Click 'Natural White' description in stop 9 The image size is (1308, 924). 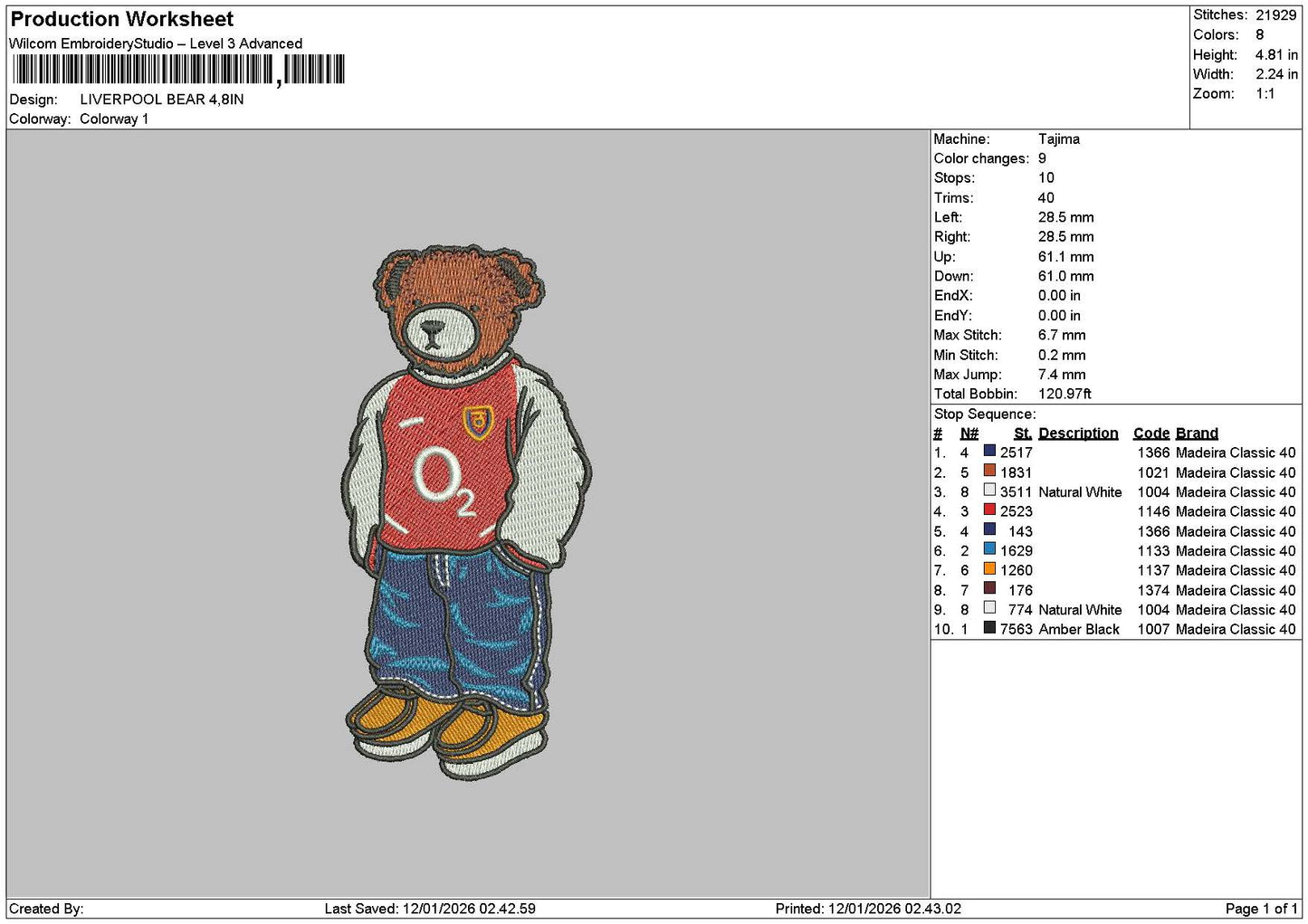tap(1080, 610)
